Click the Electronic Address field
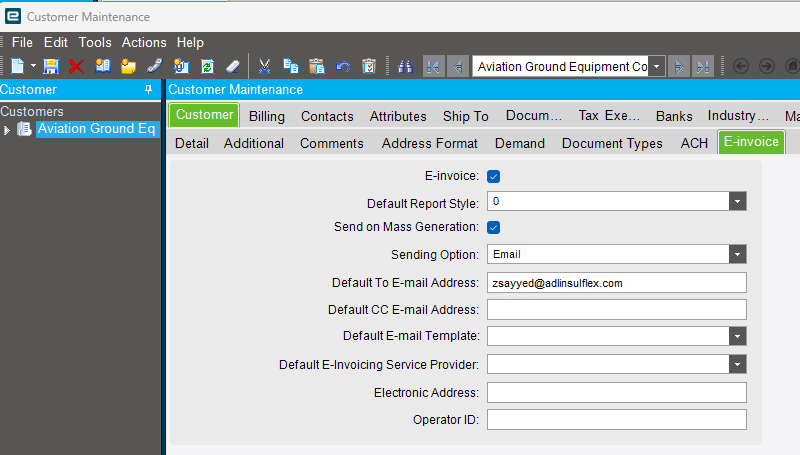 pos(616,393)
